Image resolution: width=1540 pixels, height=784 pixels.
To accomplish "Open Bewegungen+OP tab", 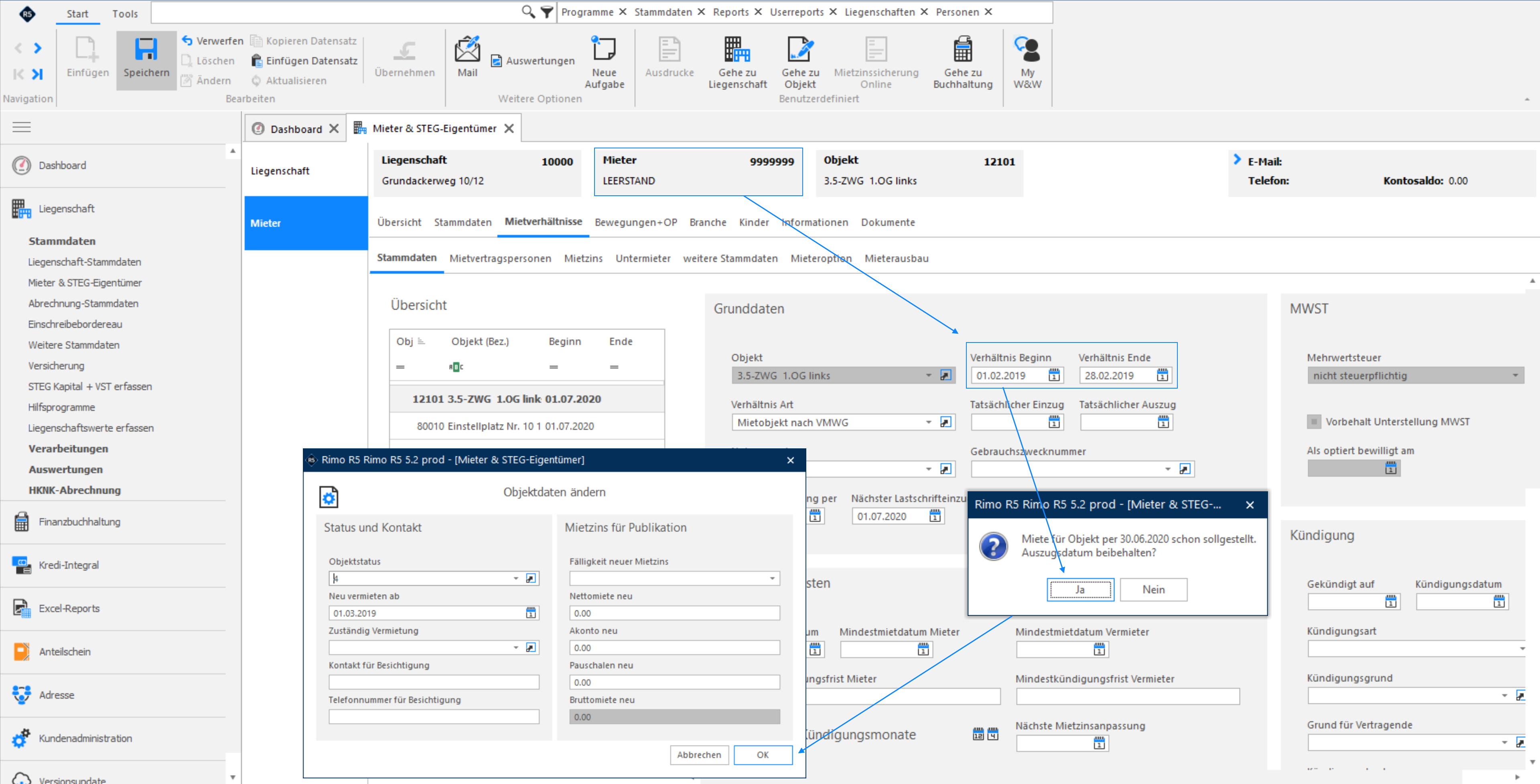I will pos(635,222).
